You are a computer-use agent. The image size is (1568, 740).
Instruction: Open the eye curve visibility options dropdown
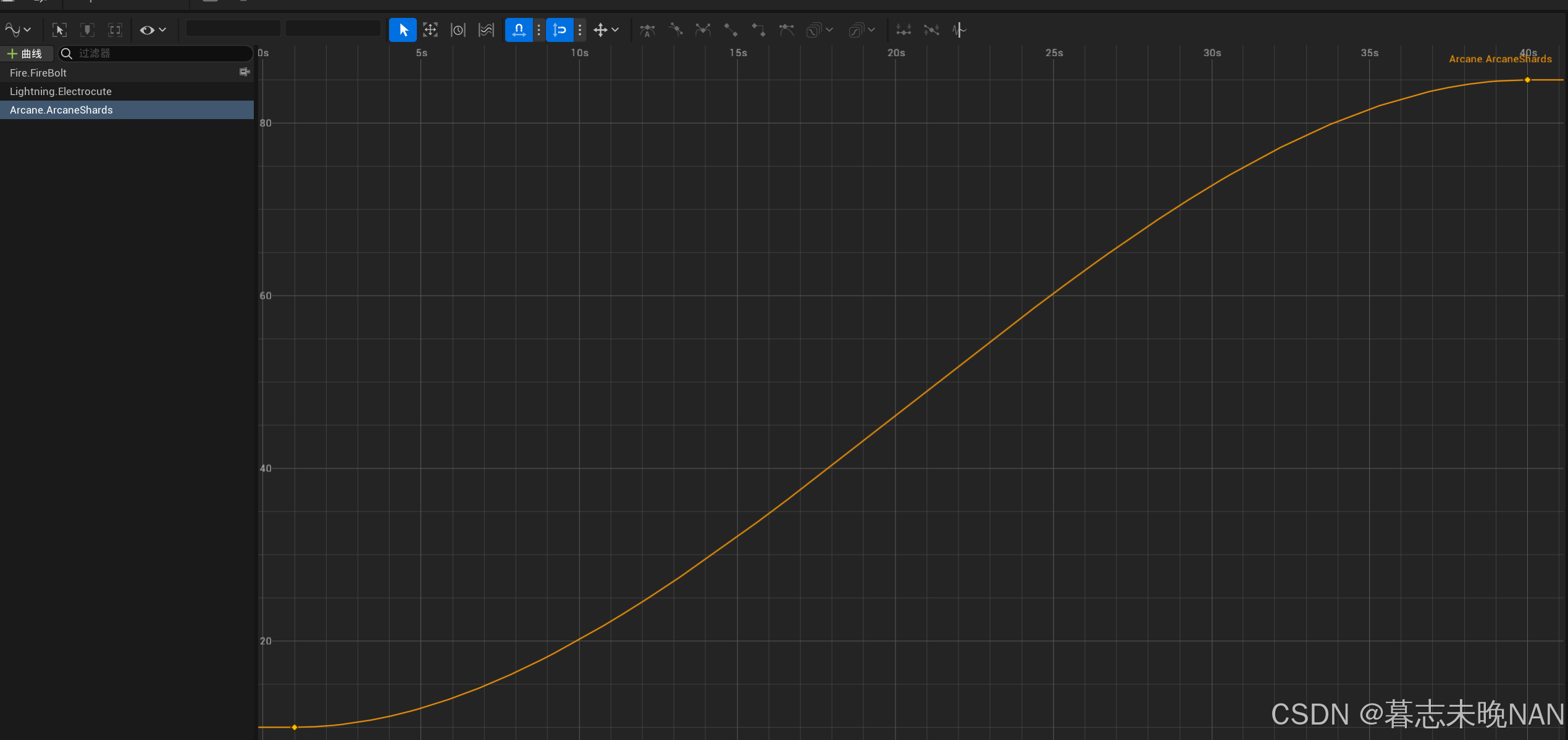[x=153, y=30]
